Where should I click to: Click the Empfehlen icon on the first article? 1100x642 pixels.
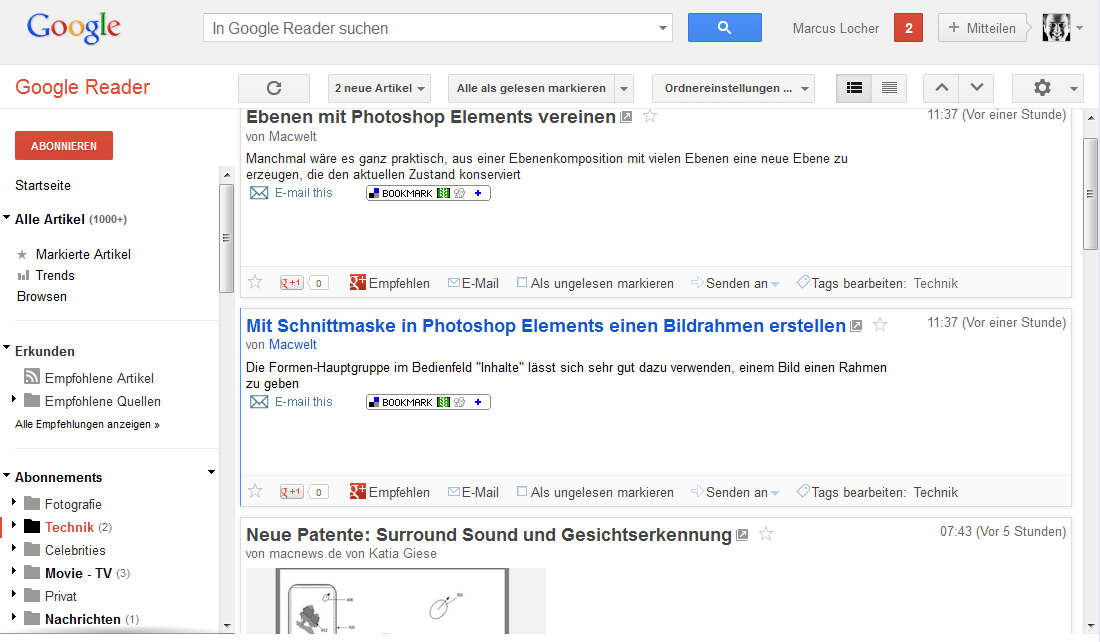(x=357, y=283)
